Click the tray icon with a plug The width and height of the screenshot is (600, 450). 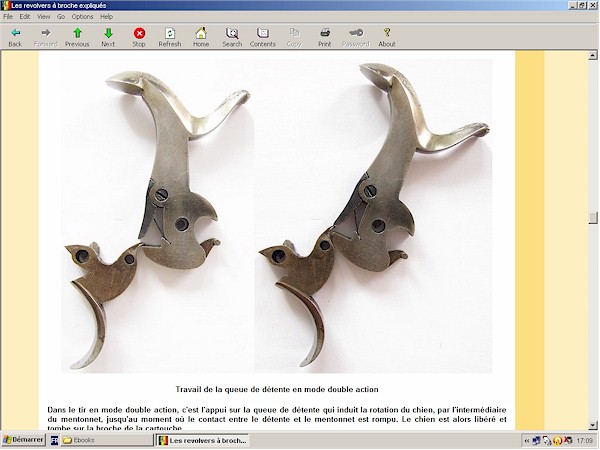tap(547, 441)
